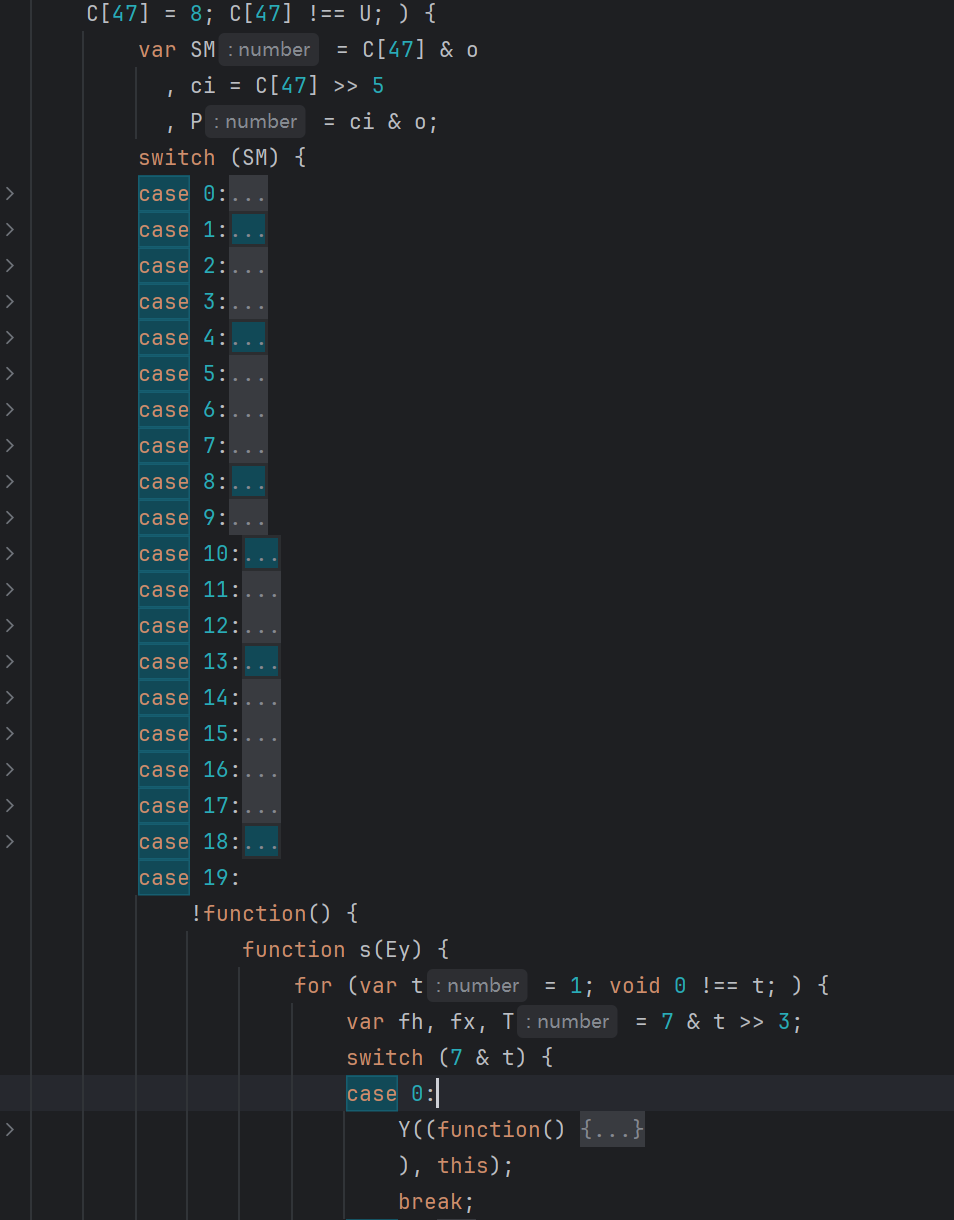Expand gutter arrow beside Y((function() line
The image size is (954, 1220).
[x=9, y=1130]
